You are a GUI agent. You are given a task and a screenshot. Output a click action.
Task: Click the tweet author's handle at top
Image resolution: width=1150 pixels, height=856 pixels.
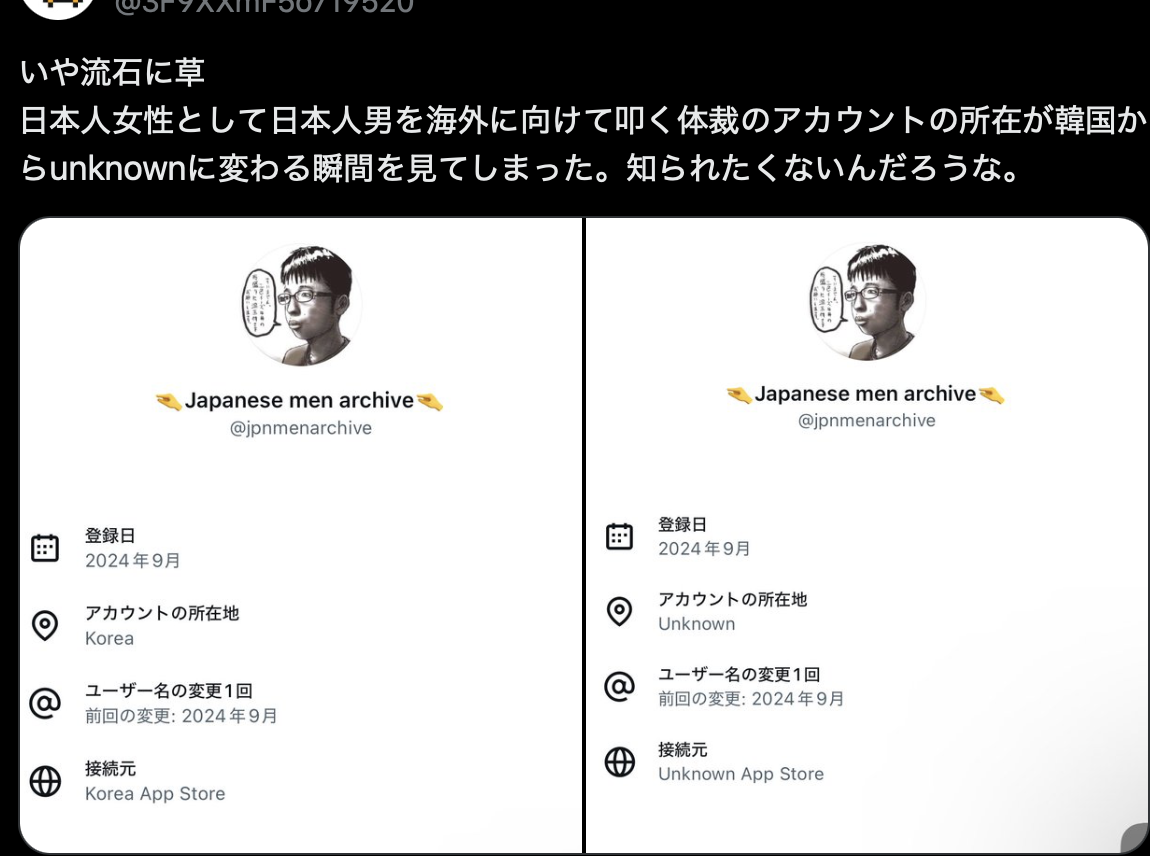264,7
